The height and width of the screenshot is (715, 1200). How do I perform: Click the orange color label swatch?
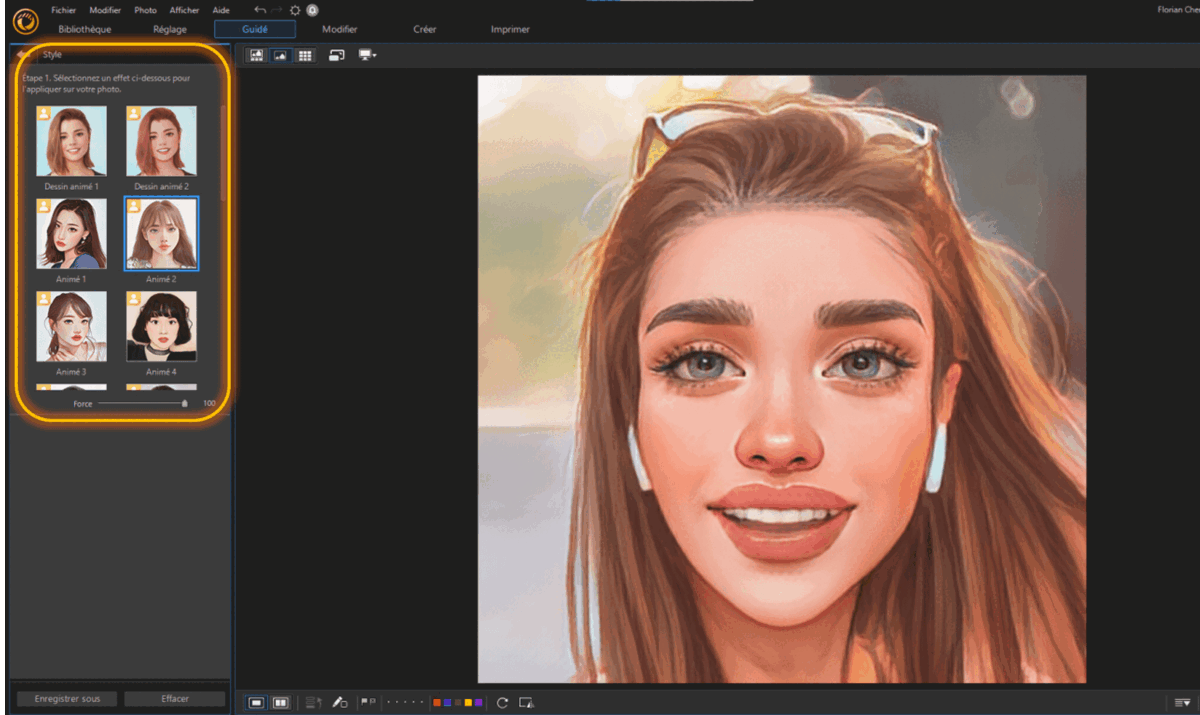pos(437,703)
